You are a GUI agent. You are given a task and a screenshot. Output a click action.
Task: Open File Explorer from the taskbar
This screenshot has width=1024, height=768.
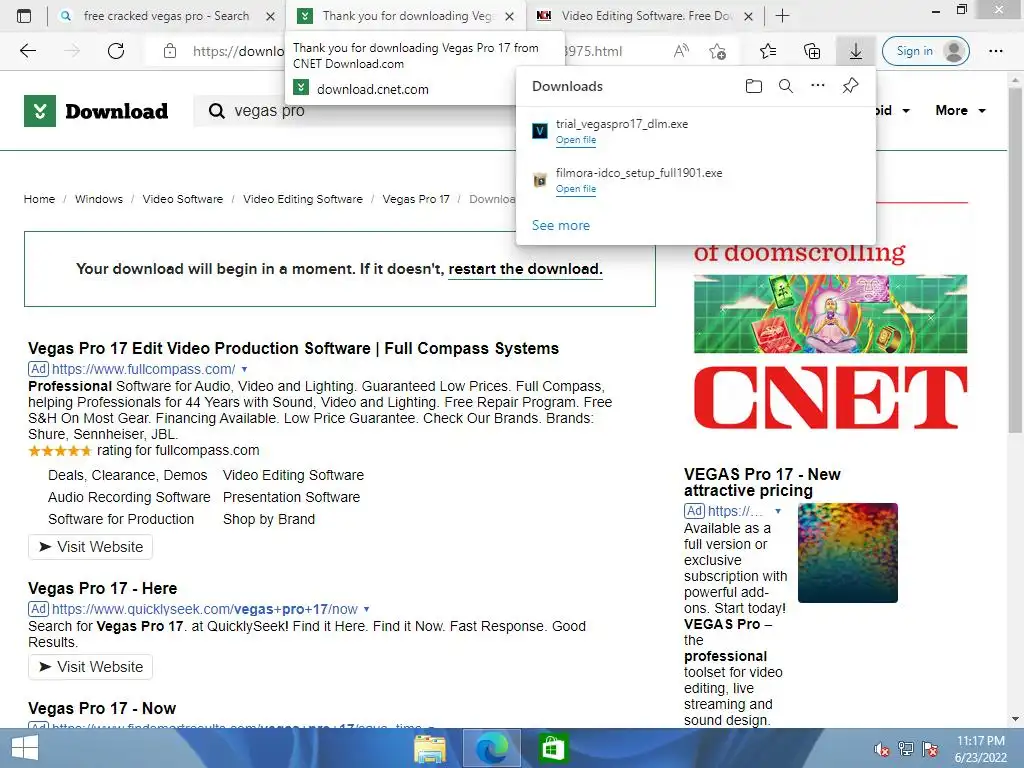tap(430, 748)
